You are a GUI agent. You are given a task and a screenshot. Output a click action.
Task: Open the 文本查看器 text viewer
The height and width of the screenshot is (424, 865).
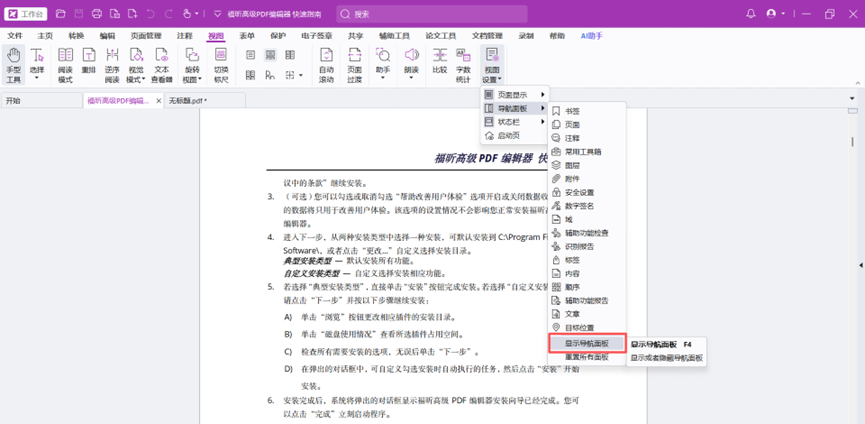(x=161, y=64)
